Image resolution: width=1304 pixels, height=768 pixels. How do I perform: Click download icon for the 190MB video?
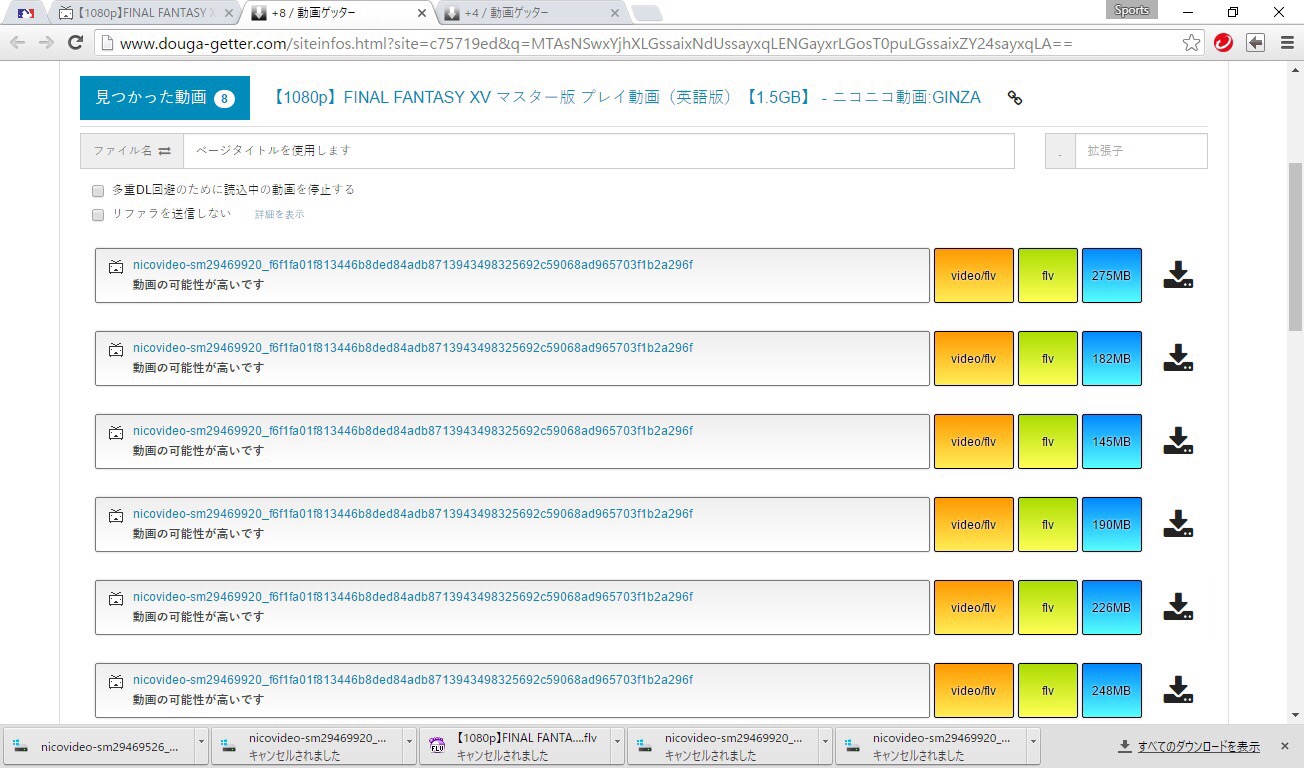[x=1179, y=524]
